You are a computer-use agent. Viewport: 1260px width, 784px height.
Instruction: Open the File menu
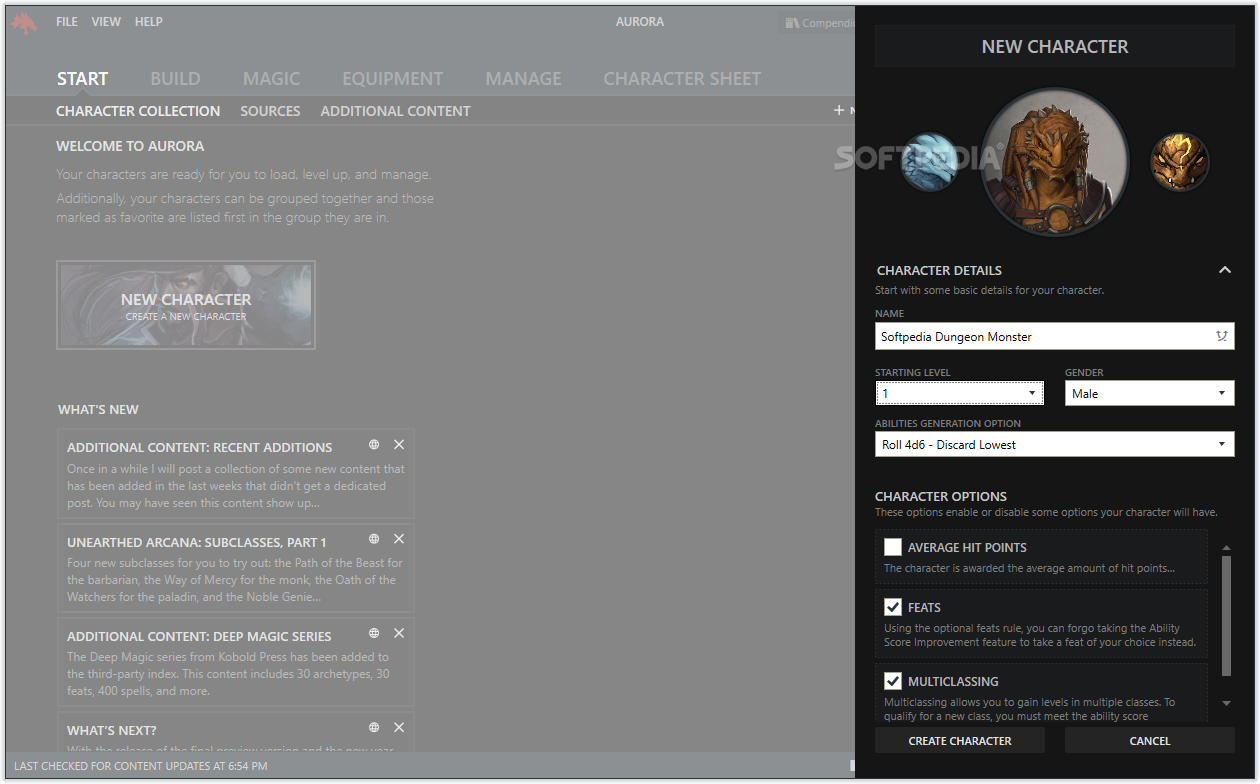tap(67, 22)
